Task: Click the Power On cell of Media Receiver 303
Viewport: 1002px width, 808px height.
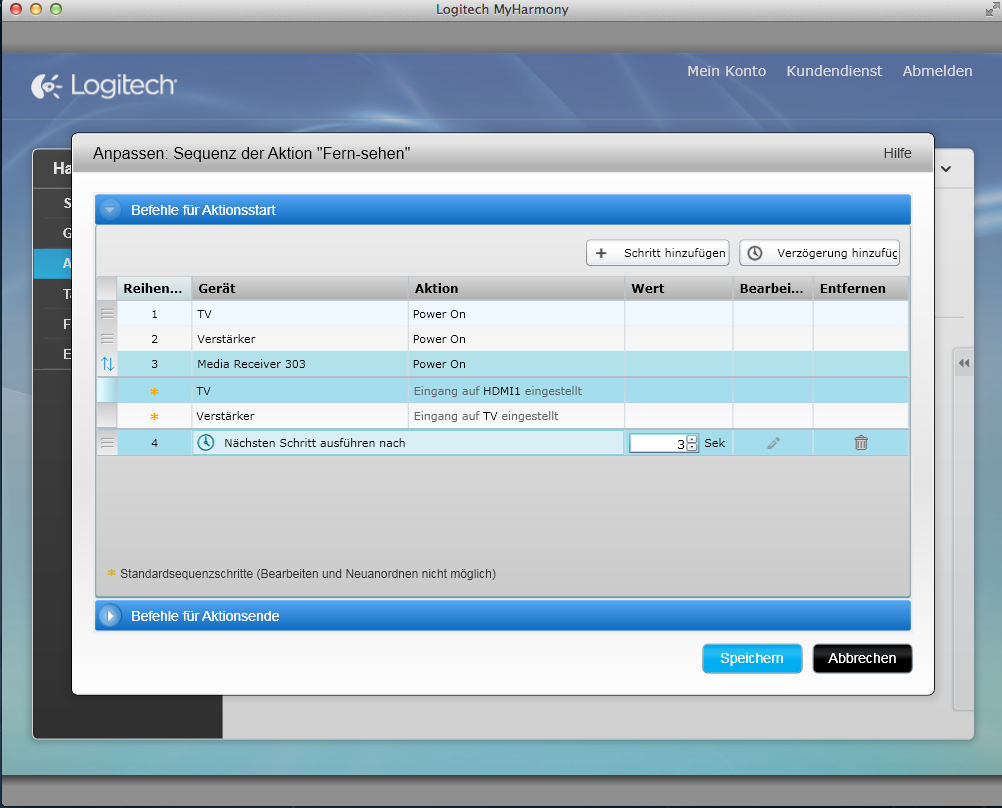Action: pyautogui.click(x=516, y=364)
